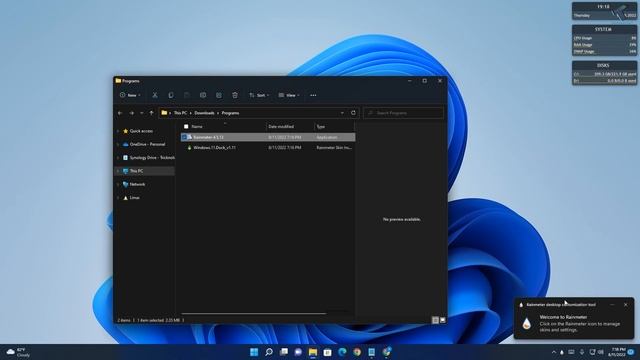640x360 pixels.
Task: Select Network in the navigation pane
Action: 137,184
